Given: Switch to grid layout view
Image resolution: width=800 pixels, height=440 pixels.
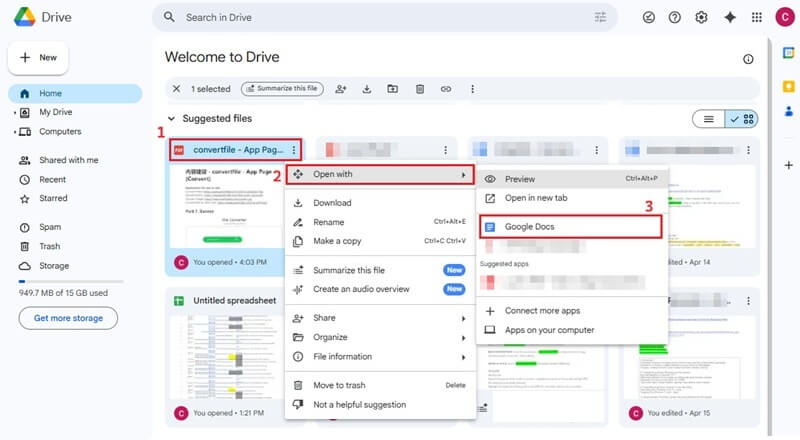Looking at the screenshot, I should 741,119.
